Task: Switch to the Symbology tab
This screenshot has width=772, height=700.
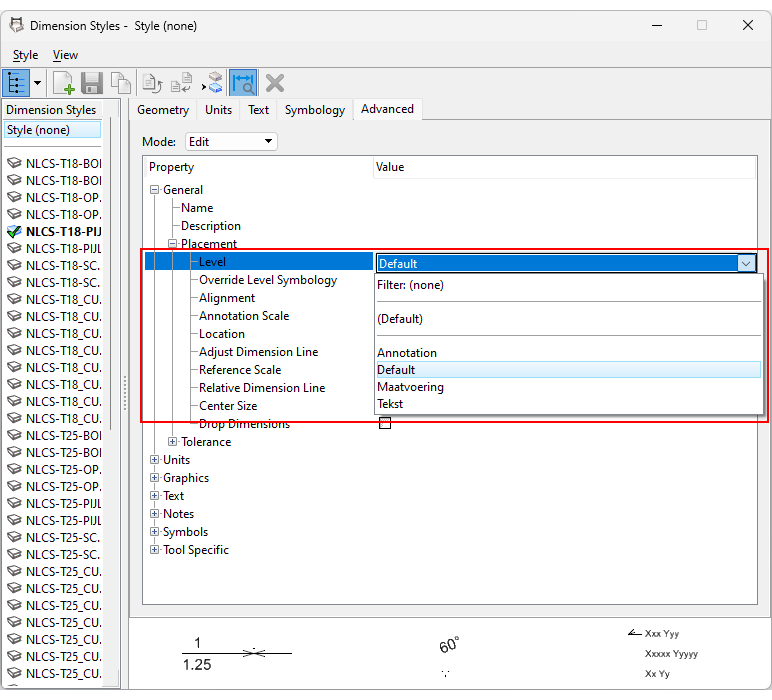Action: point(314,110)
